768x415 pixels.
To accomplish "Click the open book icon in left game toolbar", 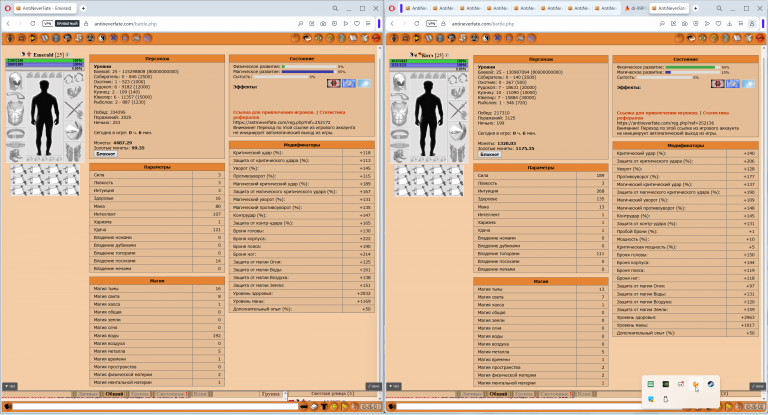I will [x=353, y=38].
